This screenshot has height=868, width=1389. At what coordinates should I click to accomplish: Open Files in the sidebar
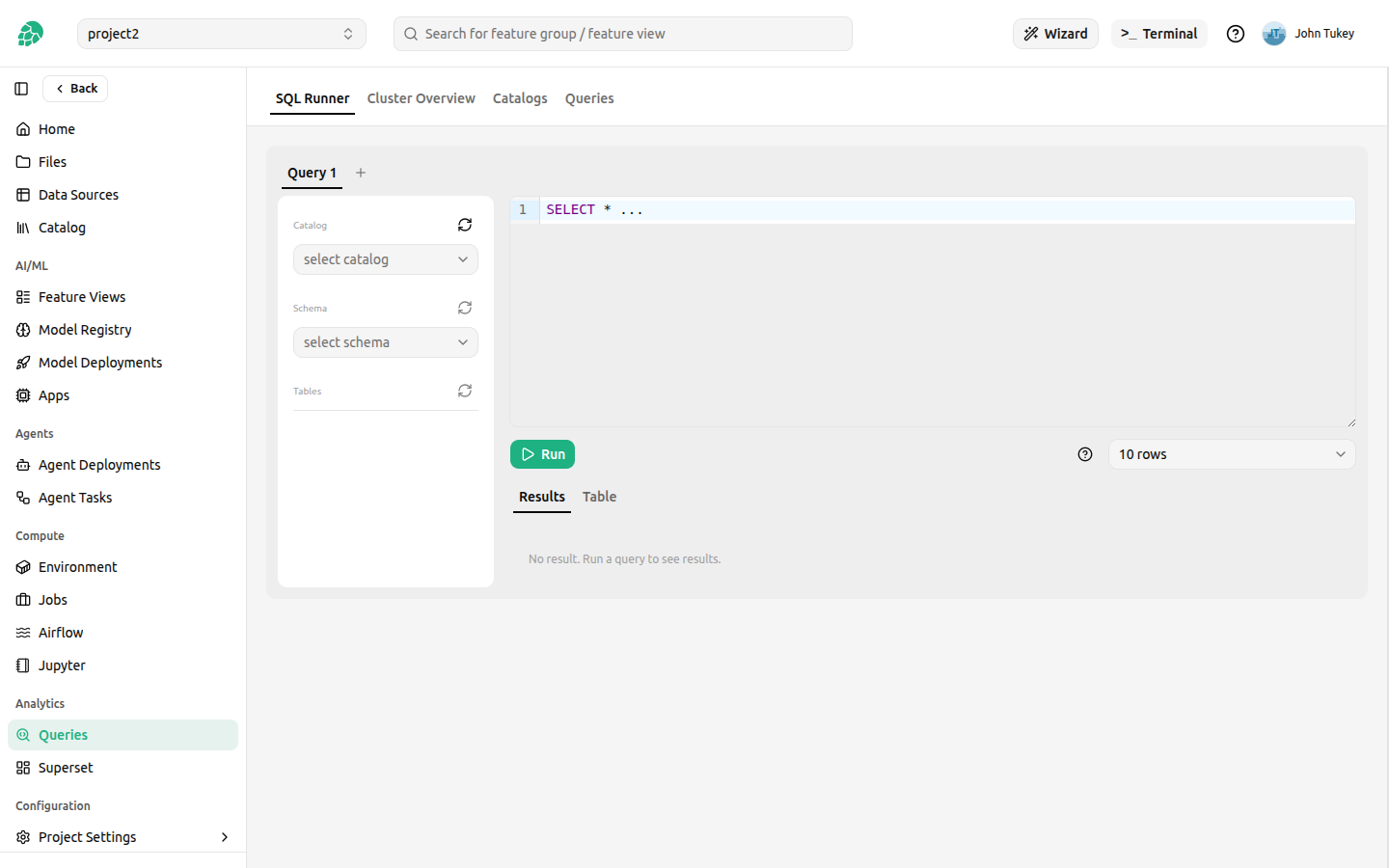(123, 162)
